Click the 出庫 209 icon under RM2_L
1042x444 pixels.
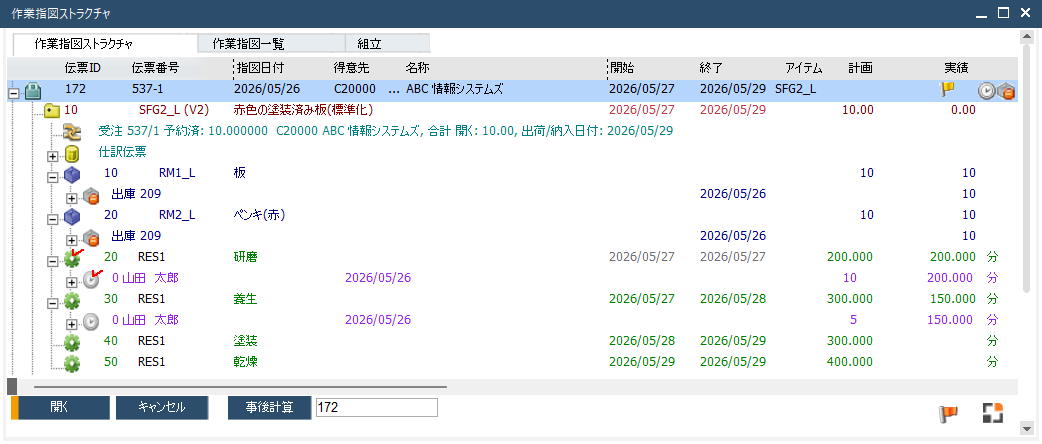click(x=91, y=238)
